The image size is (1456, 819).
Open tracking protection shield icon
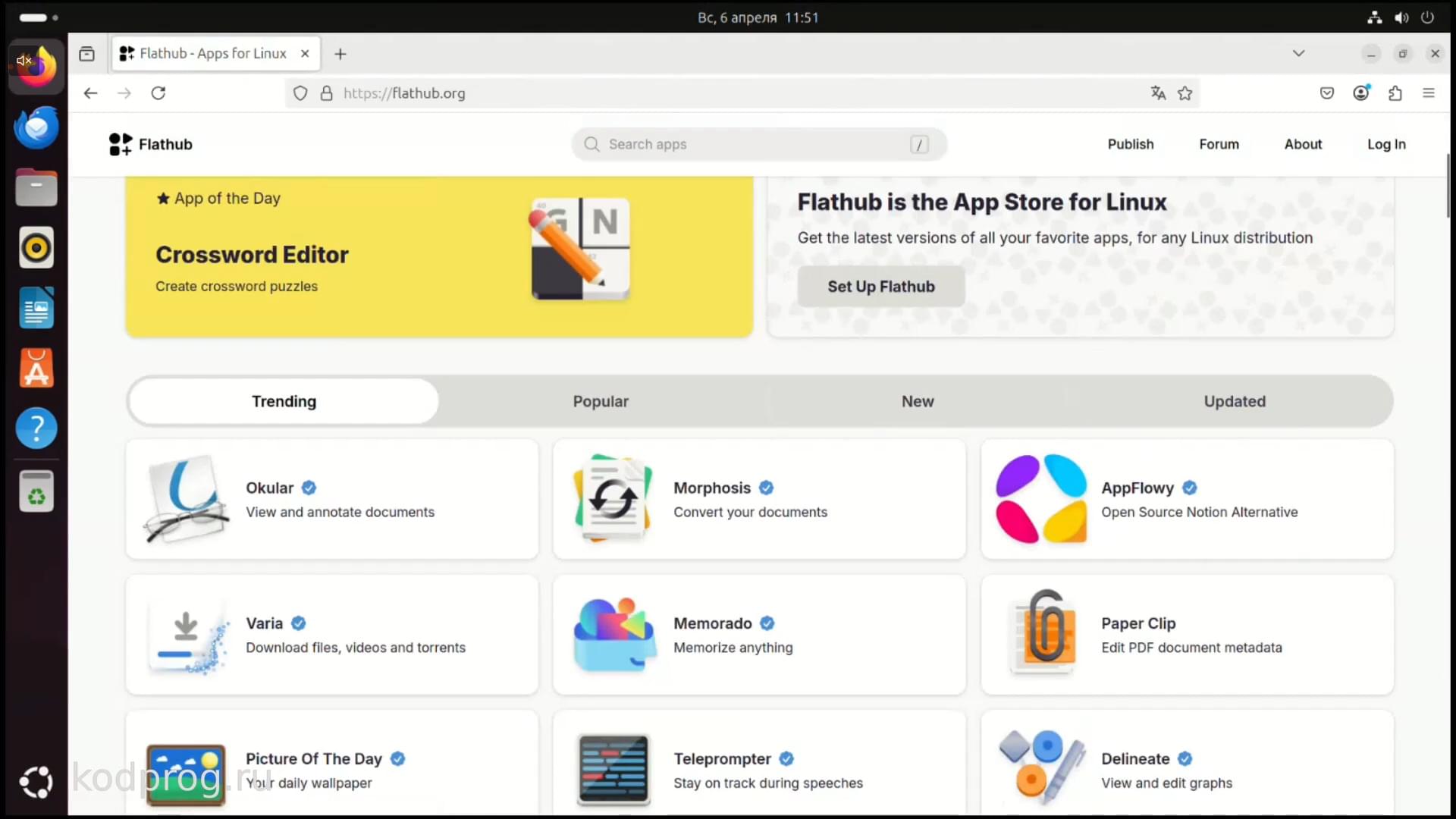tap(300, 93)
